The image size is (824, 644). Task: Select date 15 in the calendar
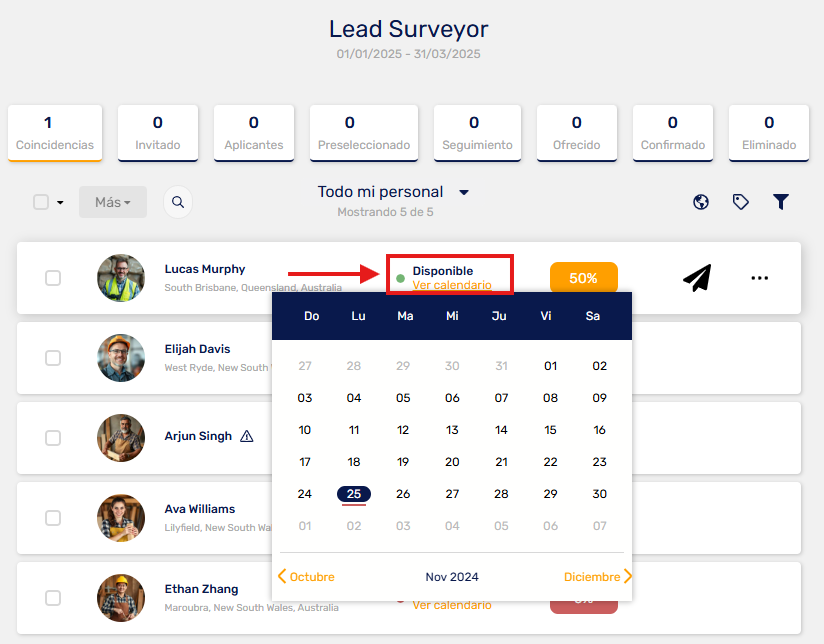[x=550, y=430]
